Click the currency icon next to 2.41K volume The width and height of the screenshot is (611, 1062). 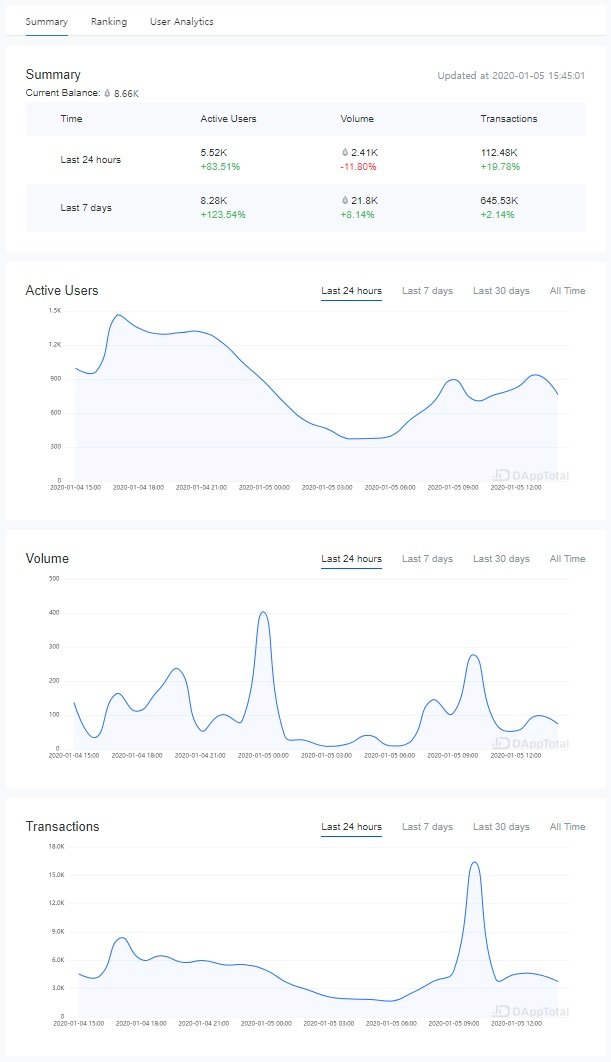tap(344, 152)
